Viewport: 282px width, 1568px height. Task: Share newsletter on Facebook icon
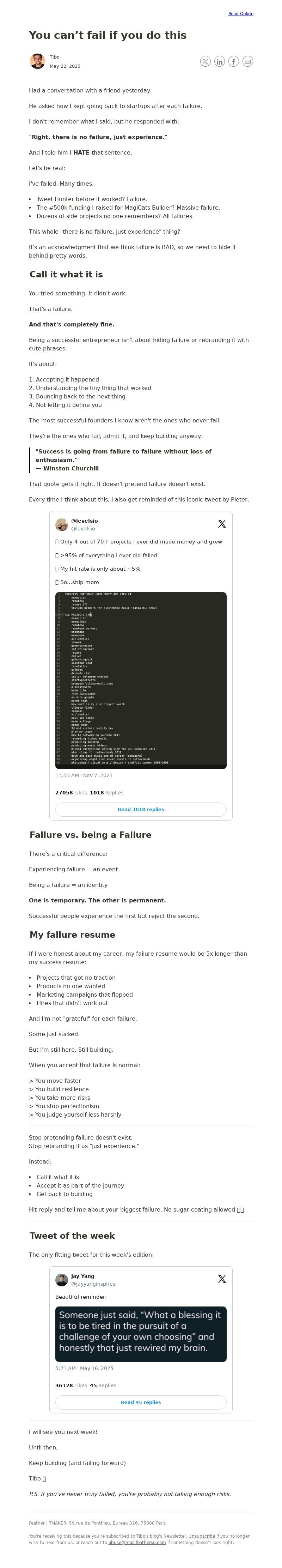(233, 61)
